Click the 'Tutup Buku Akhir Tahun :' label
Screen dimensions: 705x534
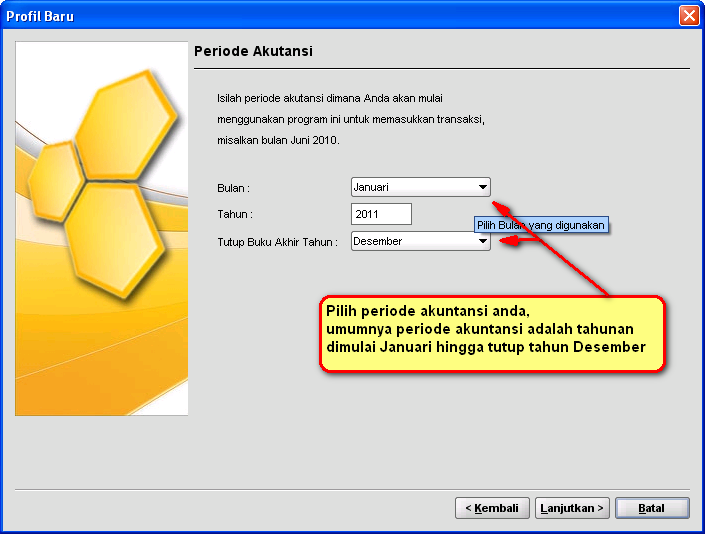[x=277, y=242]
